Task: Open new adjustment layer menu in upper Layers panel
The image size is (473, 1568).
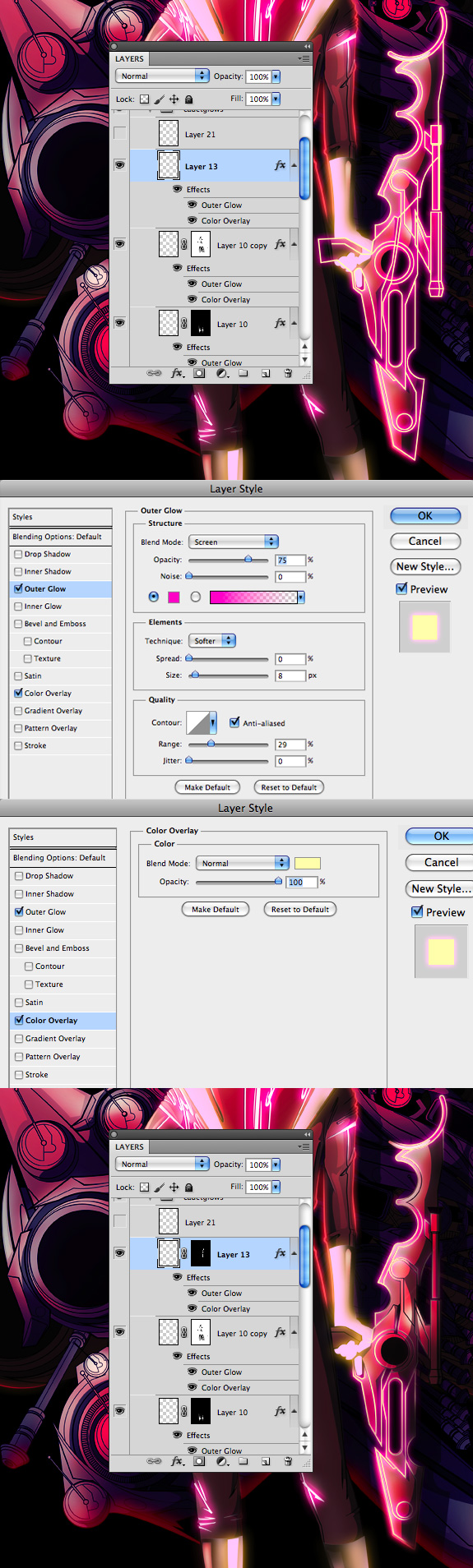Action: point(222,373)
